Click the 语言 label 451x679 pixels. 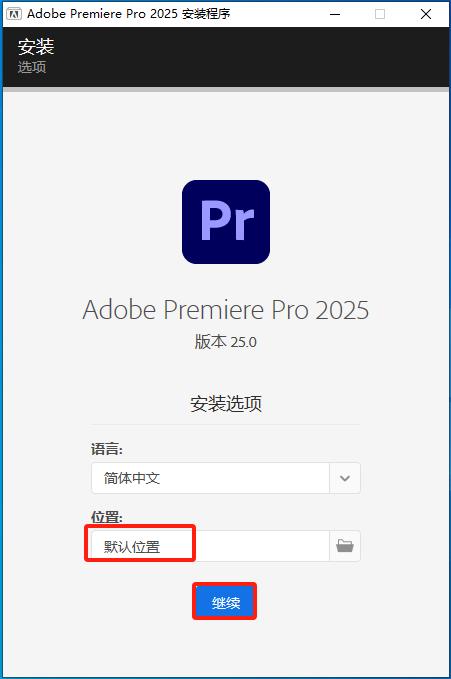[107, 449]
